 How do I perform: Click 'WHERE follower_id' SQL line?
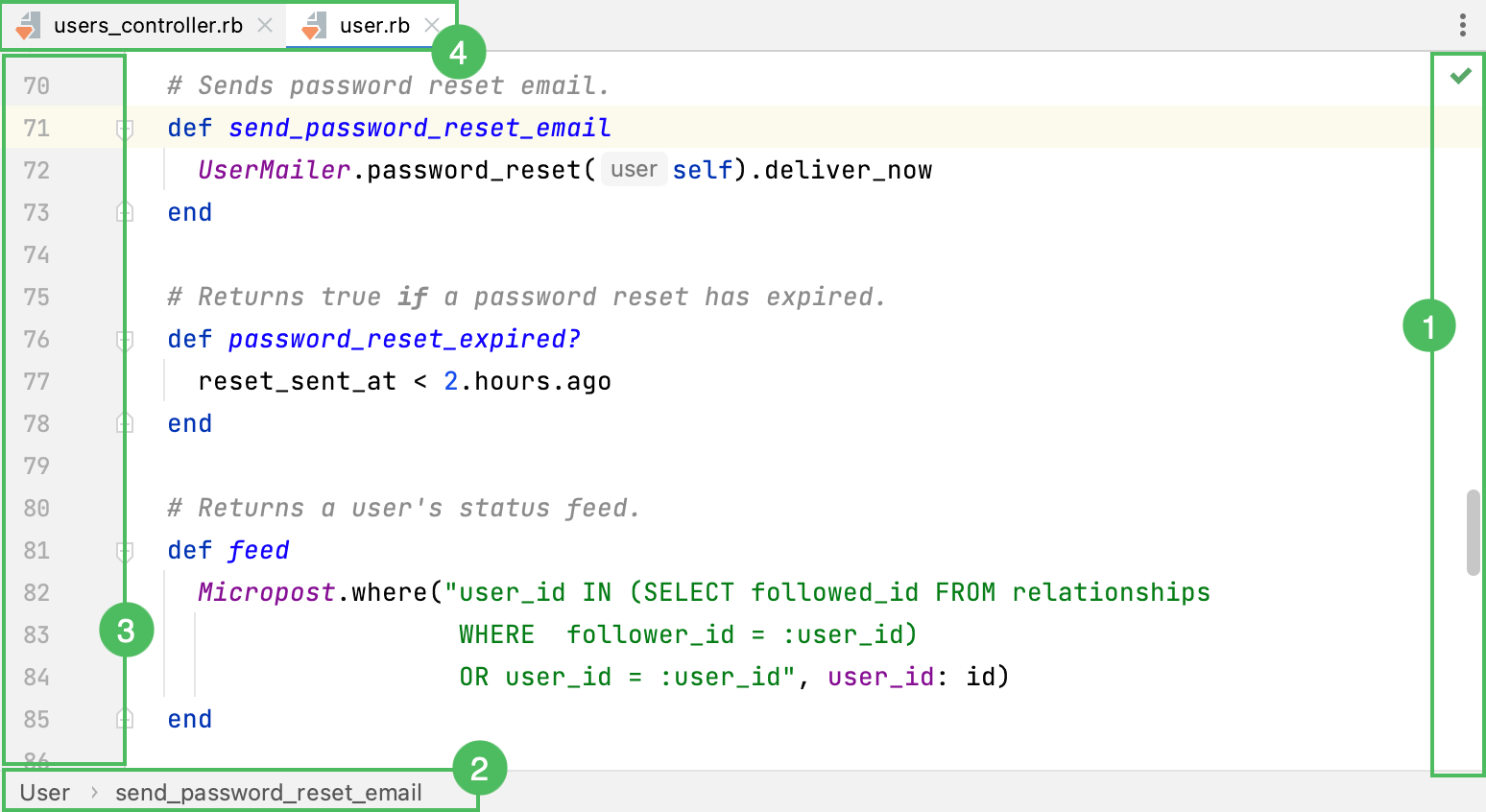(688, 635)
